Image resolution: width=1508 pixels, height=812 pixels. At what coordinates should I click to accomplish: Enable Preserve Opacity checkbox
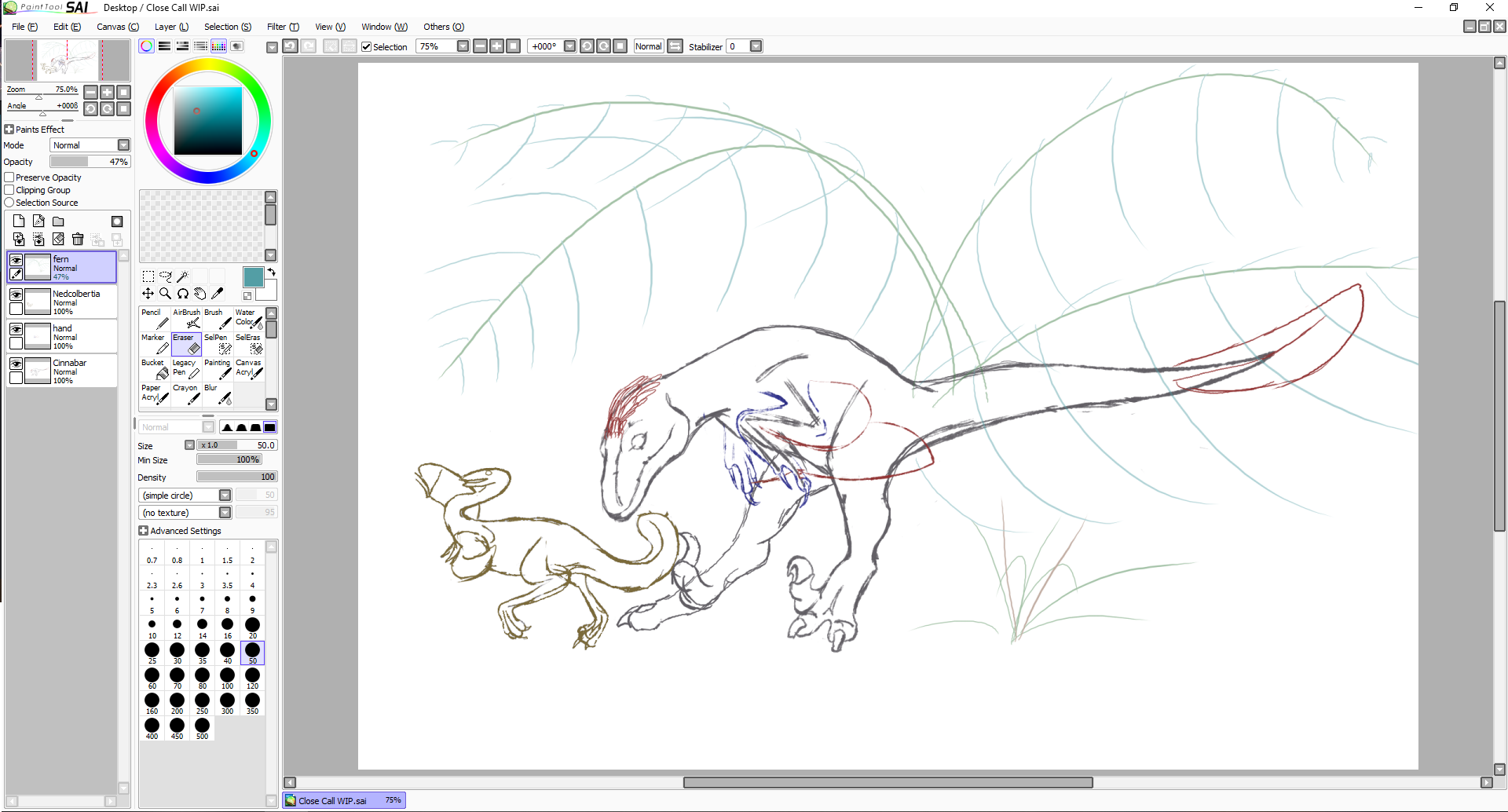tap(9, 177)
